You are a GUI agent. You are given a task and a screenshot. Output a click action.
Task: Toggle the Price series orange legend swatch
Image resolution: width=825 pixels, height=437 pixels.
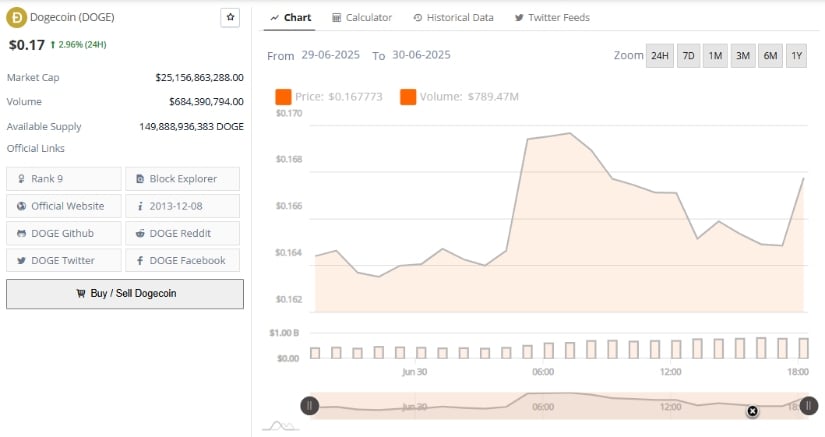(x=283, y=97)
